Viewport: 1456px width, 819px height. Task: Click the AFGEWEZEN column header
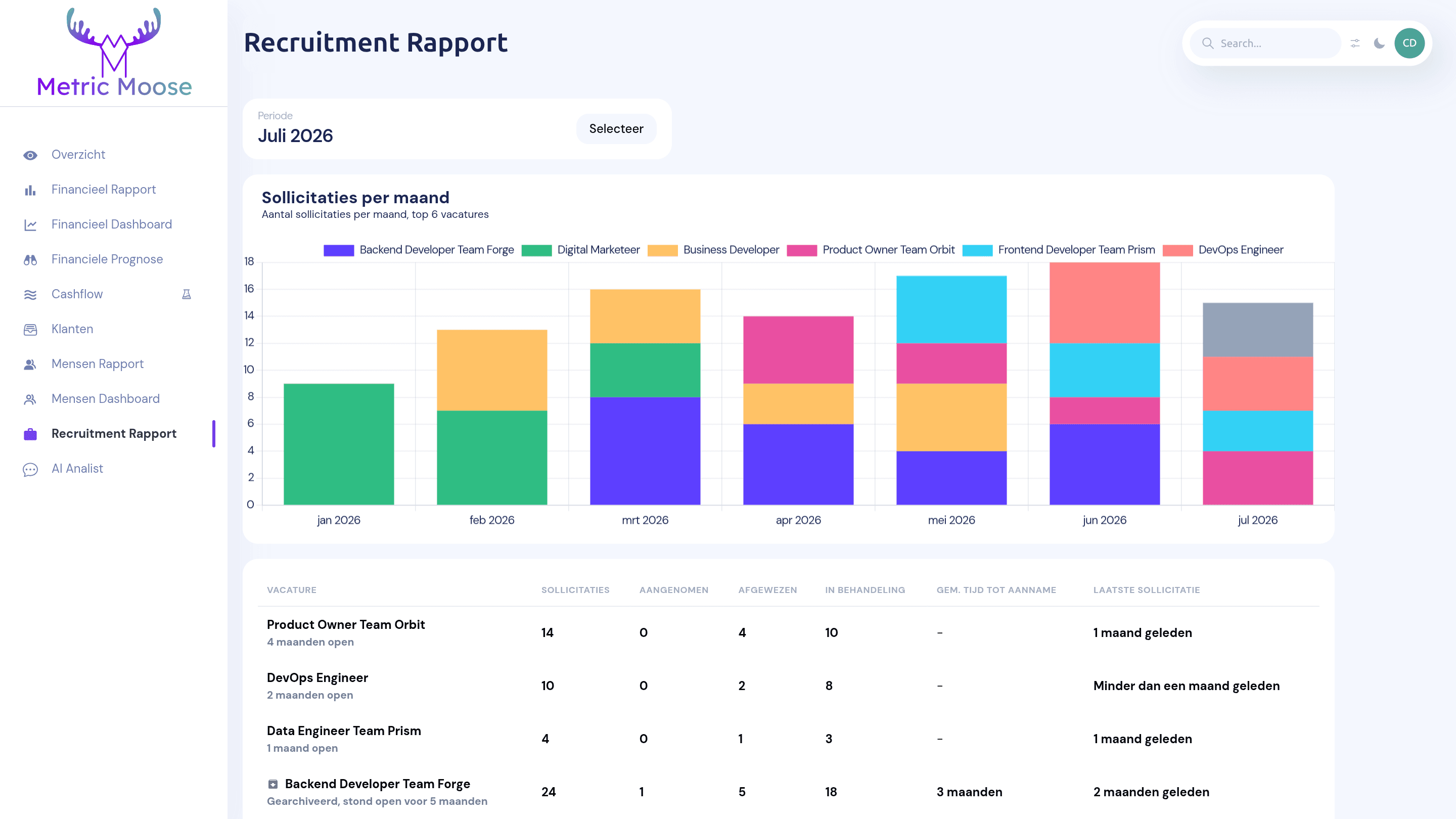(x=767, y=590)
